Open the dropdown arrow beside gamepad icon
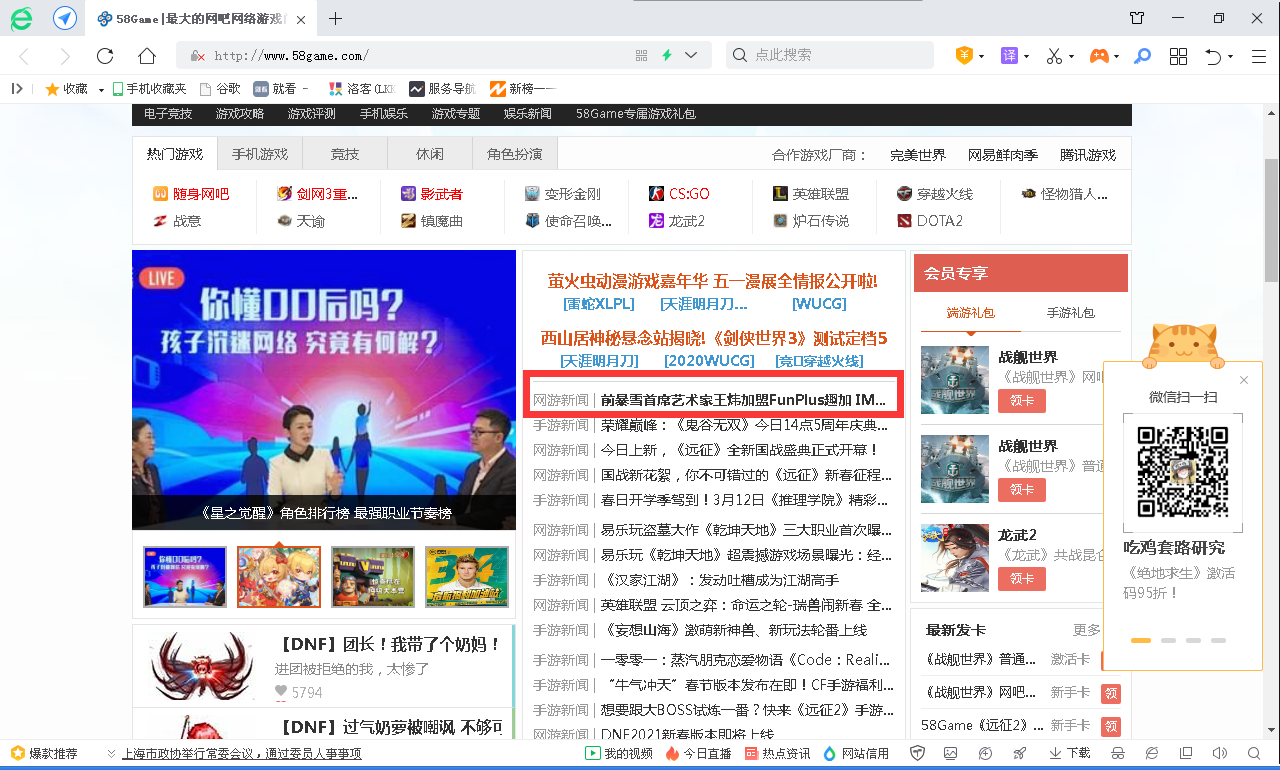The width and height of the screenshot is (1280, 770). coord(1116,57)
